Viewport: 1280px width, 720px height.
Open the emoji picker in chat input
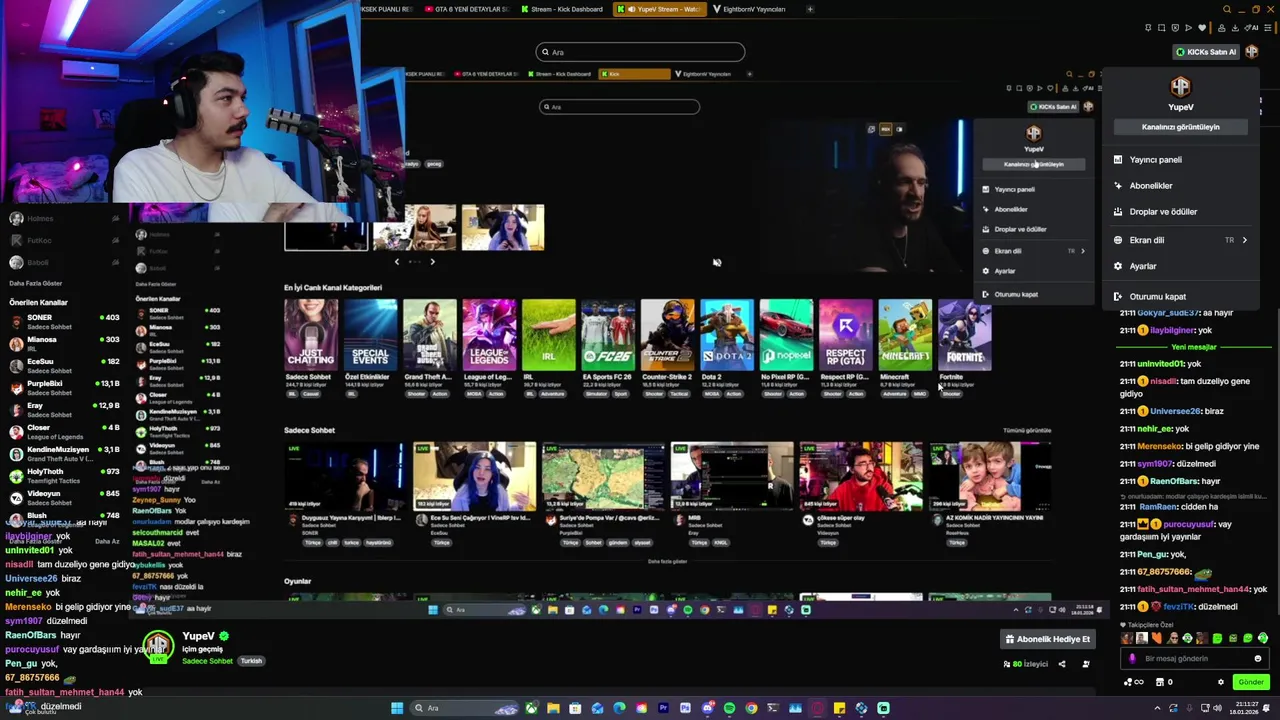[1258, 659]
